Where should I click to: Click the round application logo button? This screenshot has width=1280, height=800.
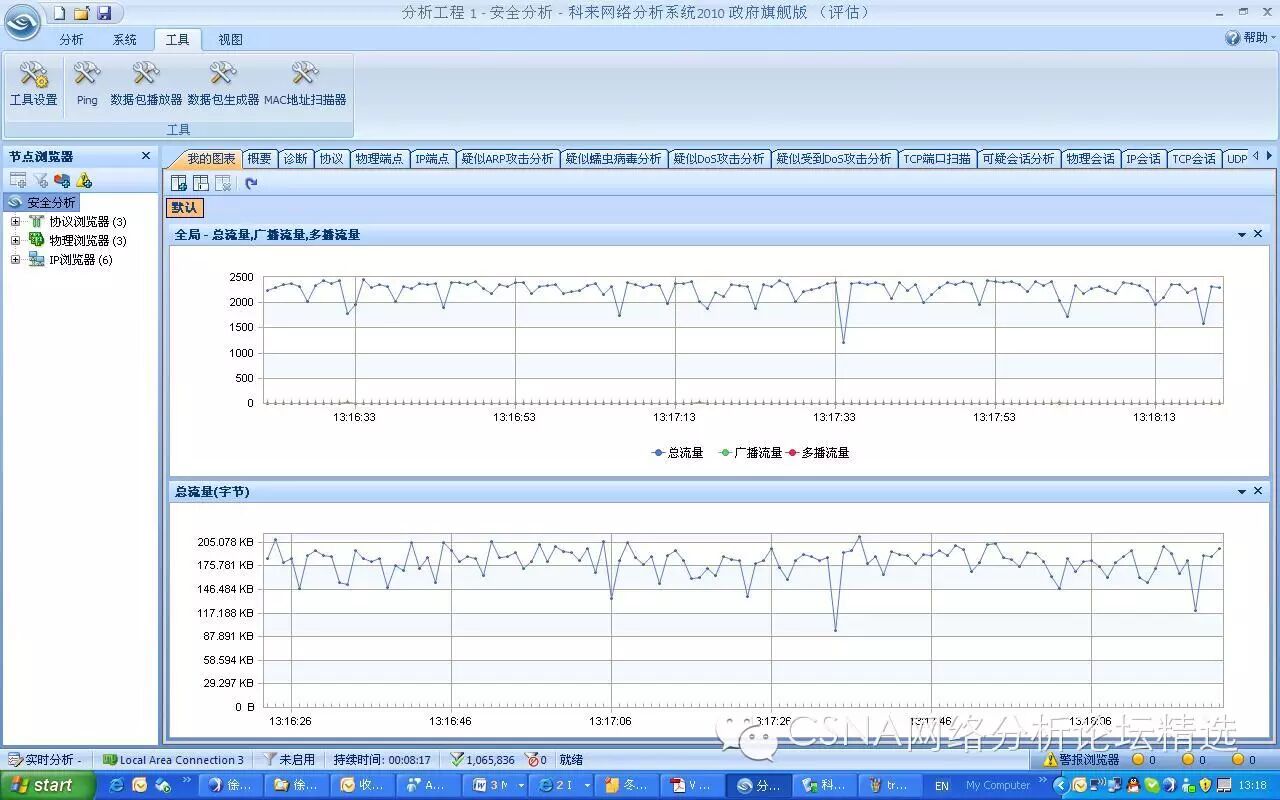pyautogui.click(x=22, y=22)
